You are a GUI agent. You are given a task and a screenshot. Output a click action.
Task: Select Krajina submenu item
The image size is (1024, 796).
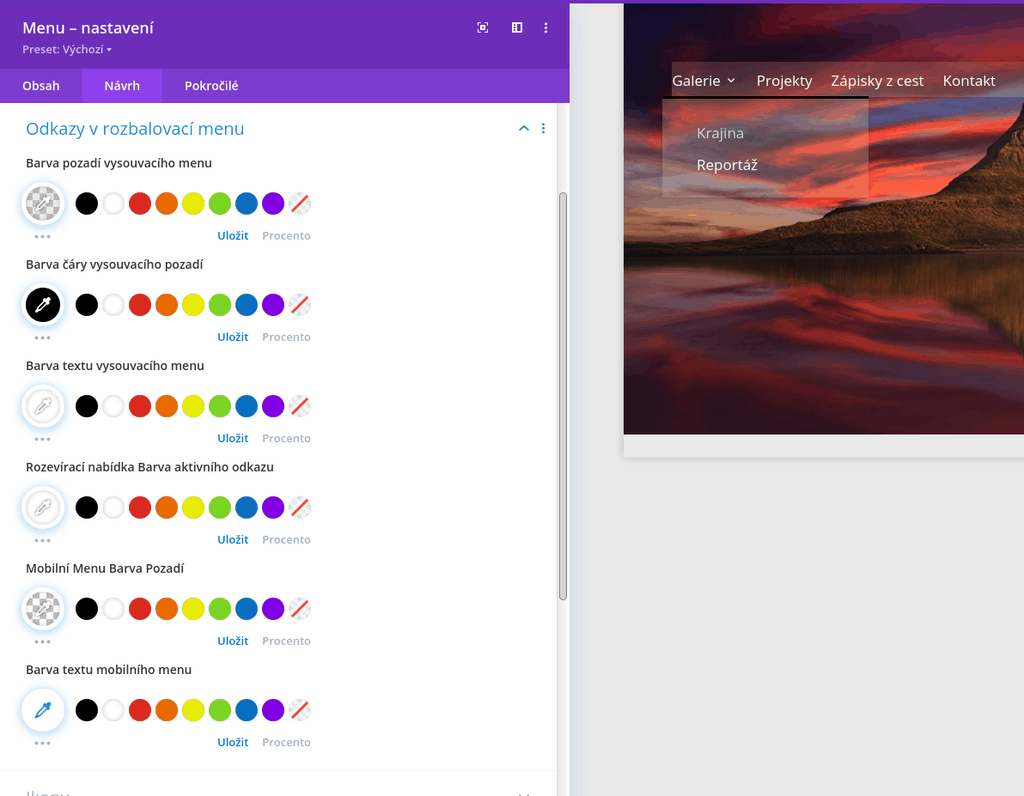720,133
